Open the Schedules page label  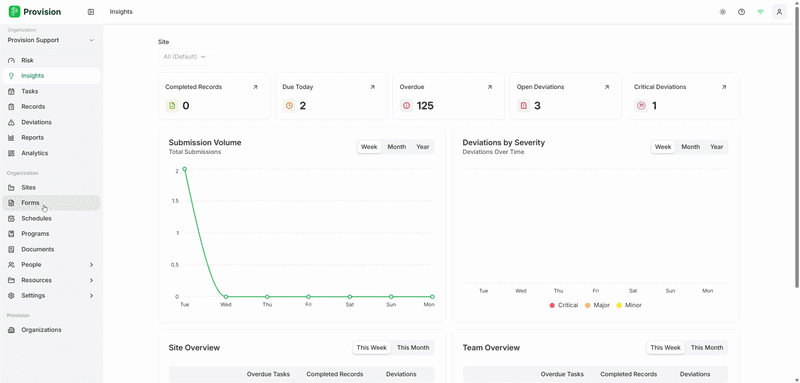point(36,218)
